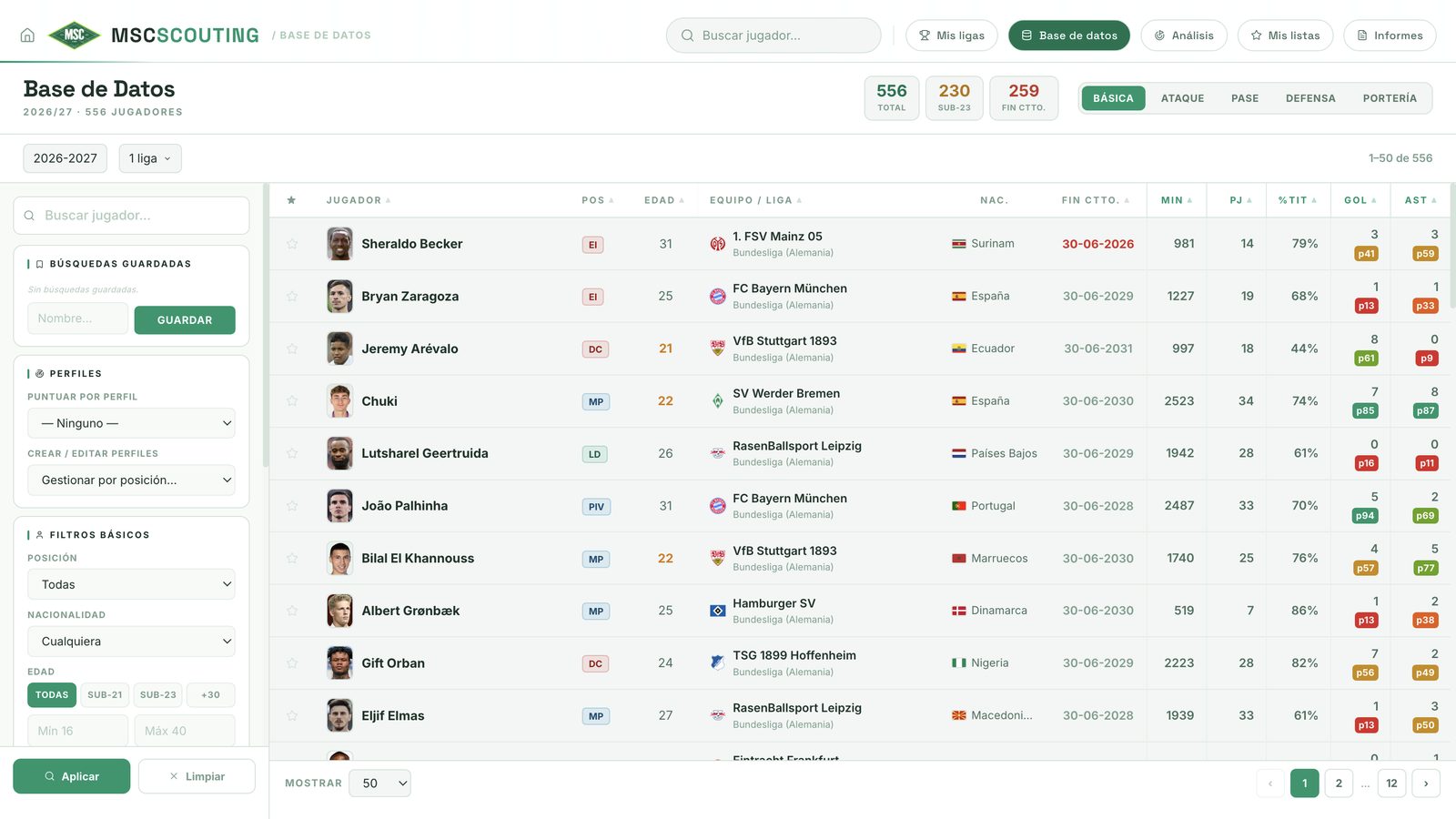Viewport: 1456px width, 819px height.
Task: Open the Nacionalidad filter dropdown
Action: pyautogui.click(x=131, y=641)
